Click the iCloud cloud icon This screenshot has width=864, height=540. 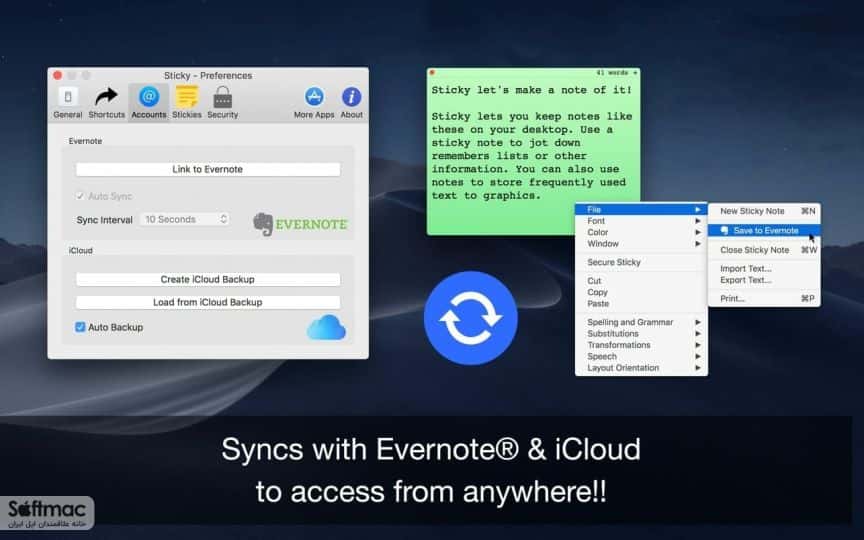point(326,327)
